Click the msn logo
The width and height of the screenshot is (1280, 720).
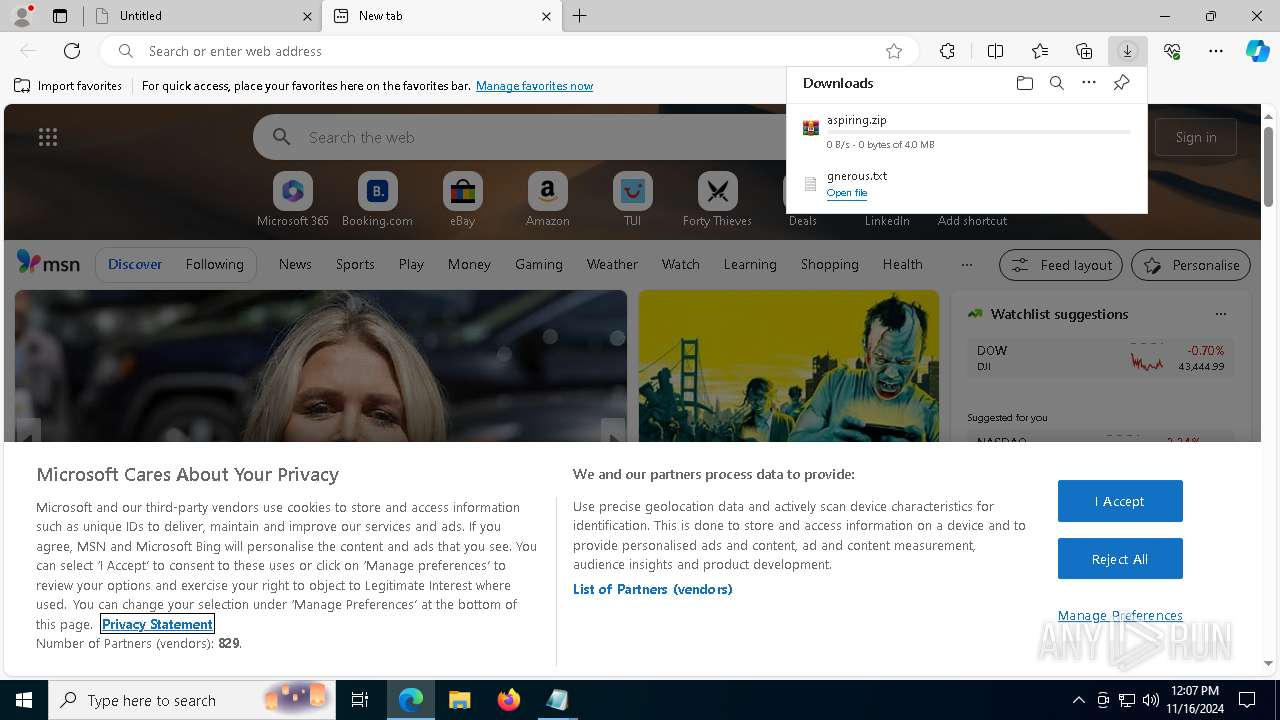coord(48,263)
